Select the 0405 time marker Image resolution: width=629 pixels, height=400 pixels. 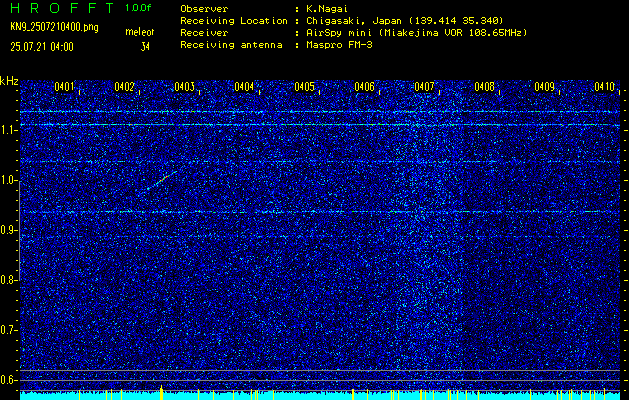(x=304, y=87)
